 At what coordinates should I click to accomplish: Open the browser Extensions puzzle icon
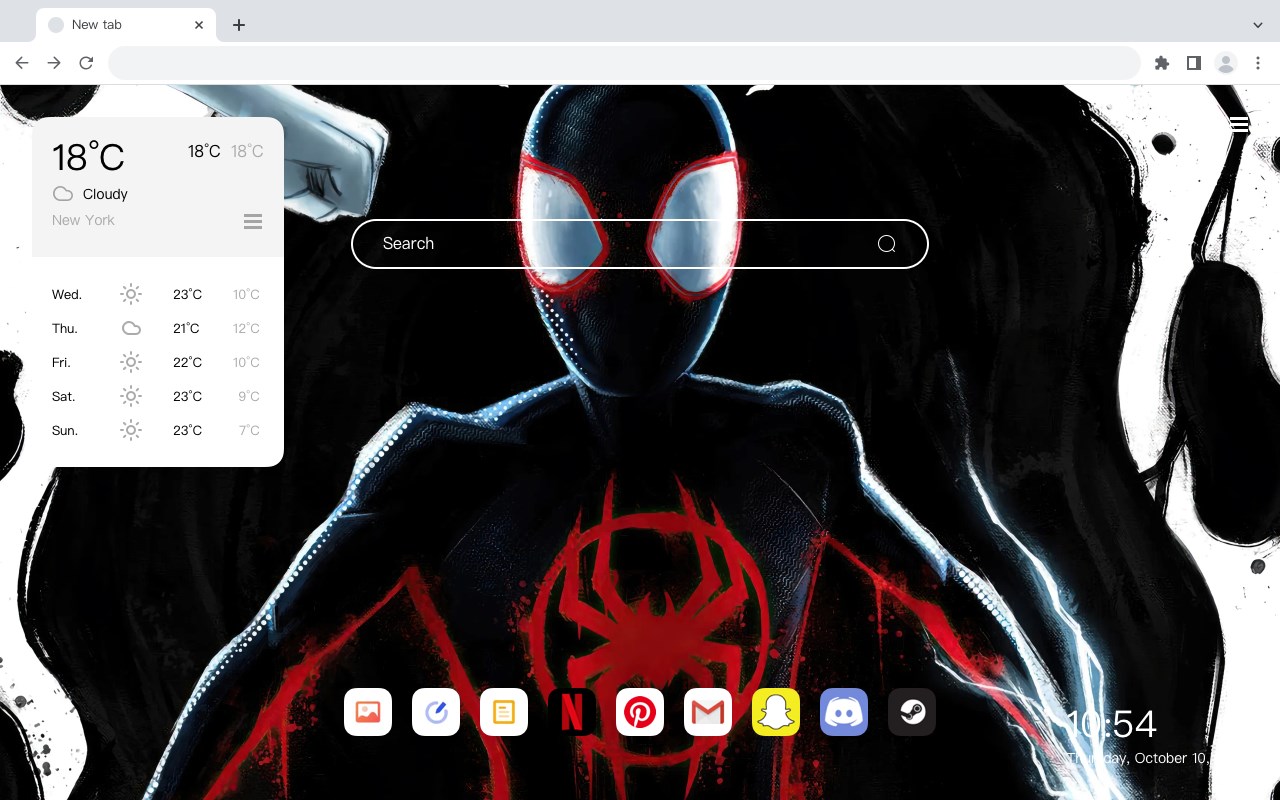tap(1161, 63)
